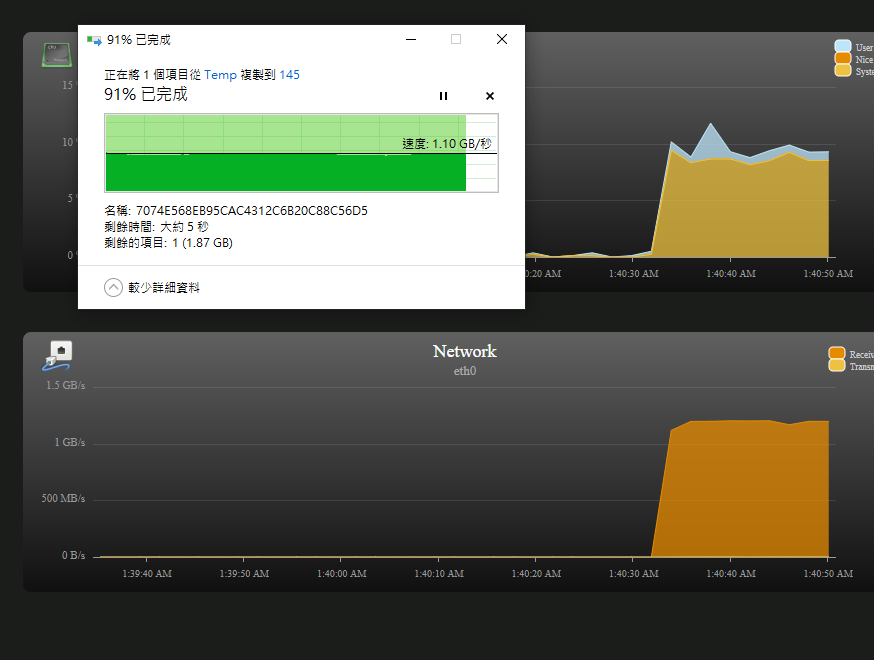Toggle the Nice legend swatch in CPU chart
874x660 pixels.
coord(842,59)
